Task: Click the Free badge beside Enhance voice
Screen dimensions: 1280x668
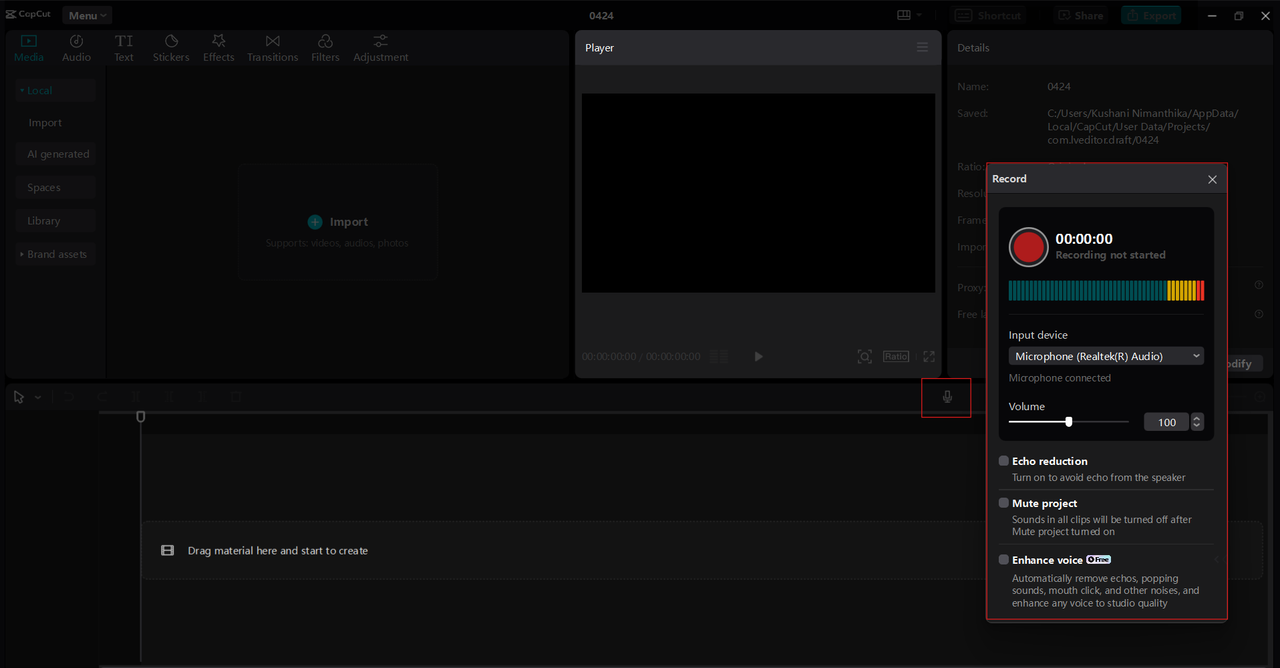Action: point(1099,560)
